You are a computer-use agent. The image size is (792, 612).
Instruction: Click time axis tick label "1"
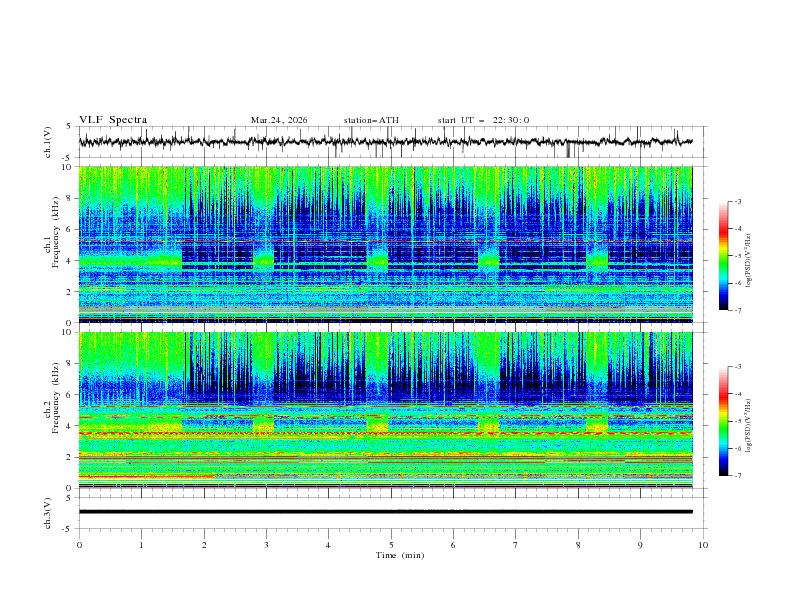tap(141, 545)
